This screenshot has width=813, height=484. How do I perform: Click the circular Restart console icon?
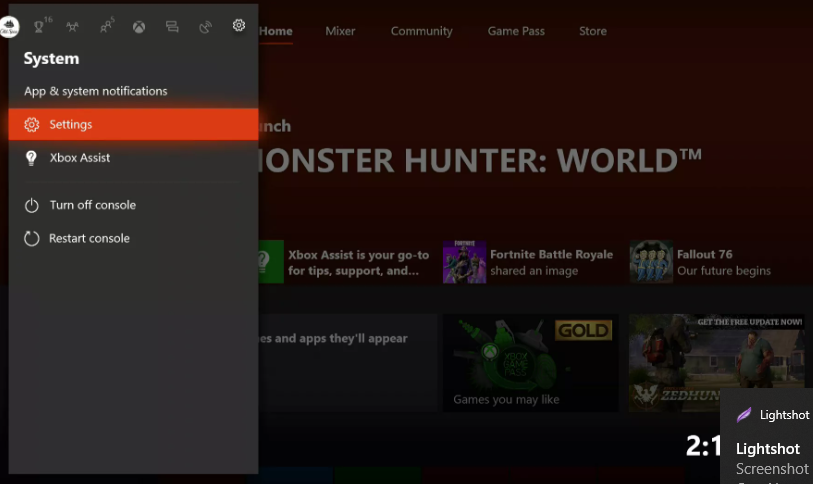(x=32, y=239)
